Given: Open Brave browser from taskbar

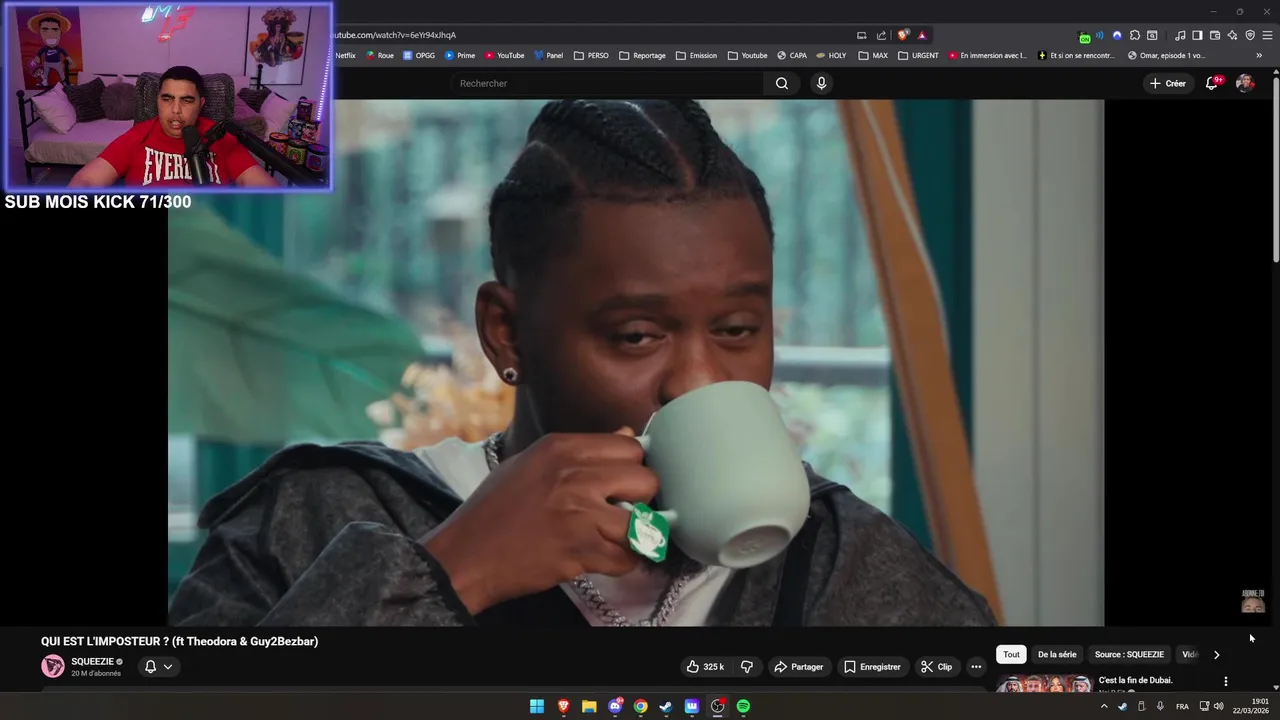Looking at the screenshot, I should click(x=563, y=706).
